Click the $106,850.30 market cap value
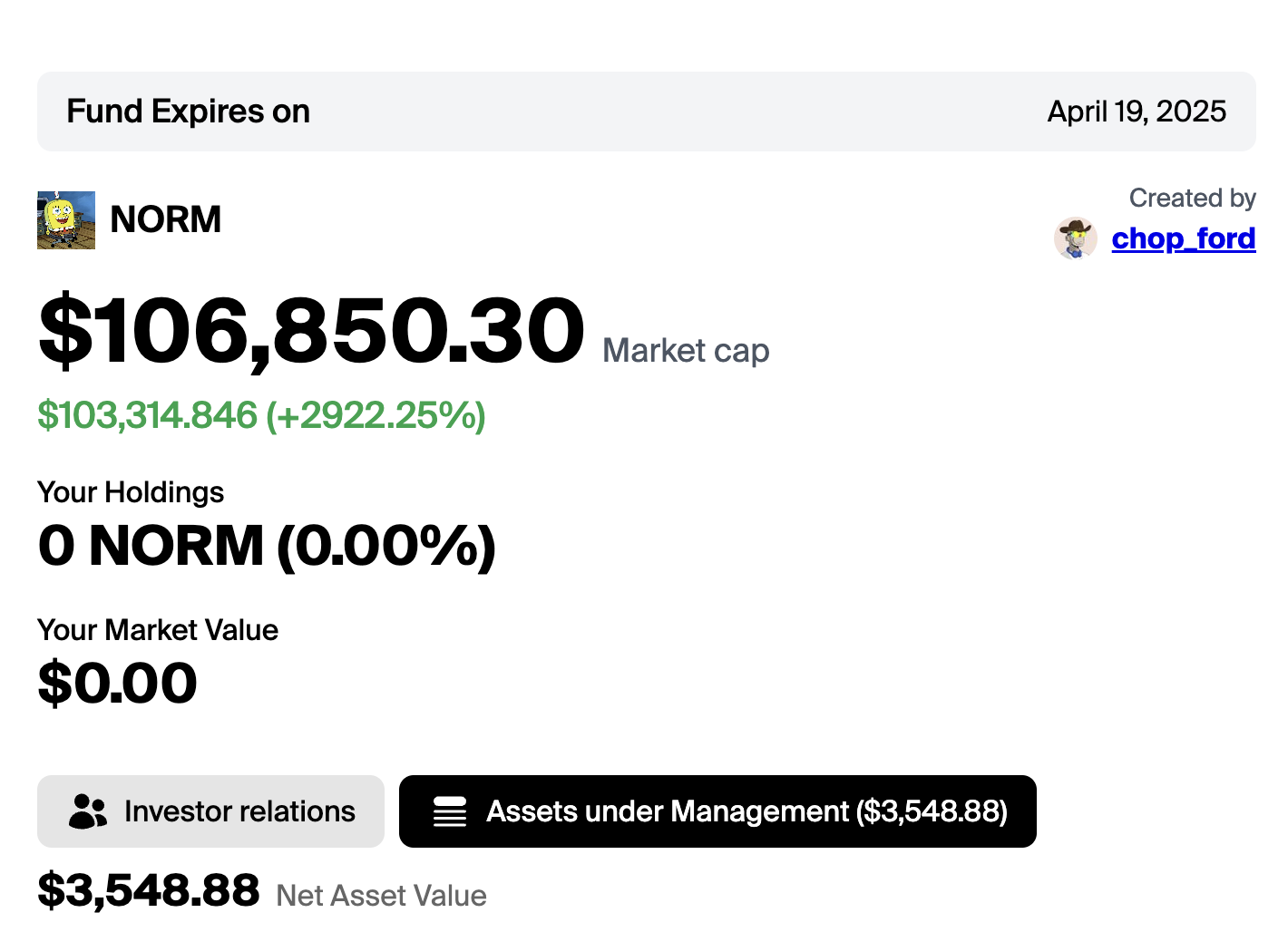Image resolution: width=1288 pixels, height=932 pixels. pyautogui.click(x=312, y=332)
